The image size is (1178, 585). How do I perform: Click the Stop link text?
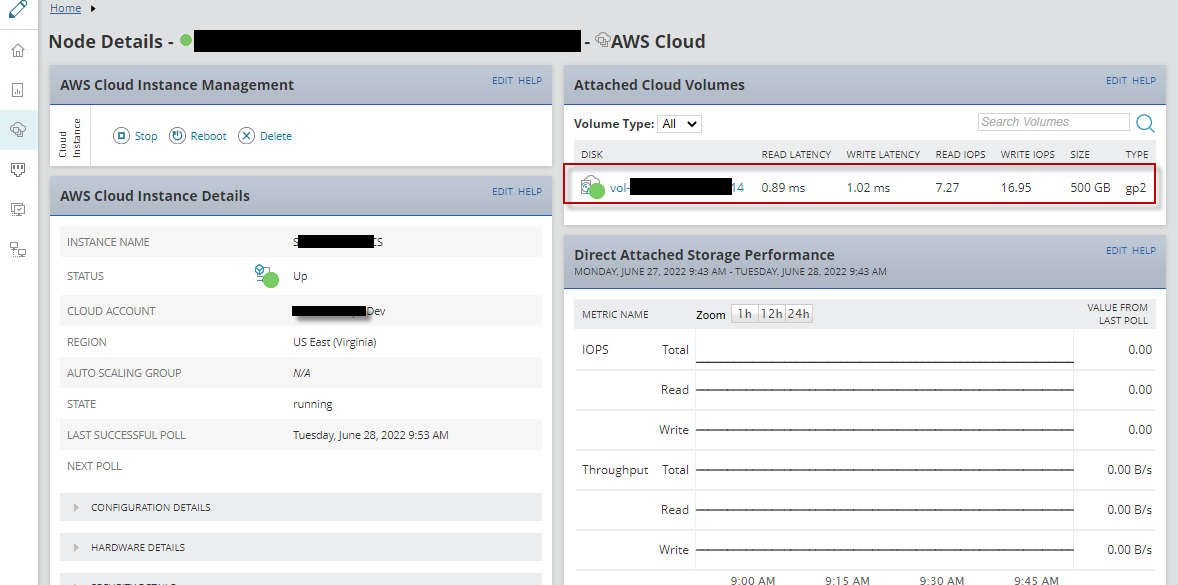146,136
